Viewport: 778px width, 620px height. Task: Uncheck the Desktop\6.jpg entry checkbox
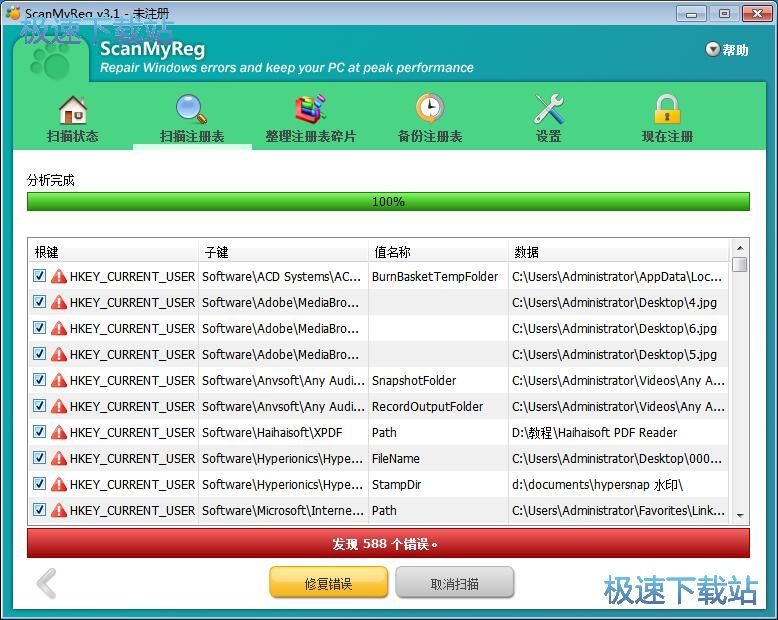39,328
